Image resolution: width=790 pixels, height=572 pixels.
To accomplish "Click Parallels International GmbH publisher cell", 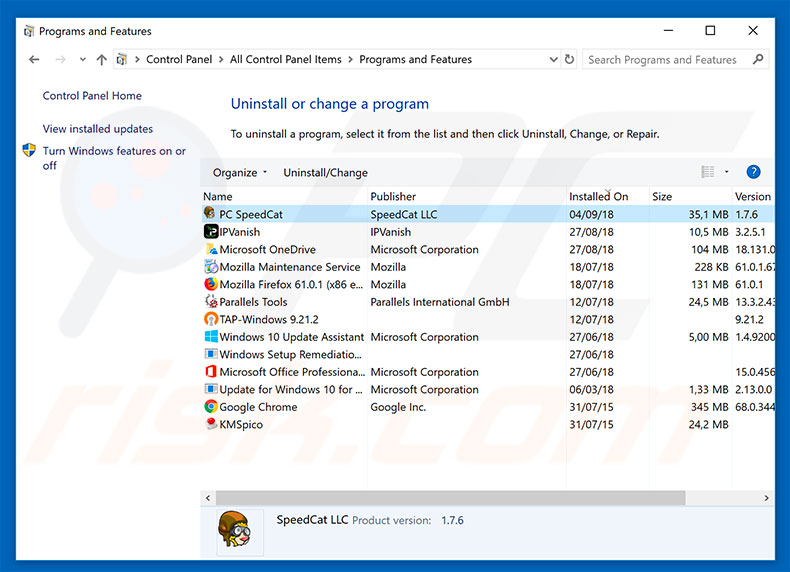I will pyautogui.click(x=440, y=302).
